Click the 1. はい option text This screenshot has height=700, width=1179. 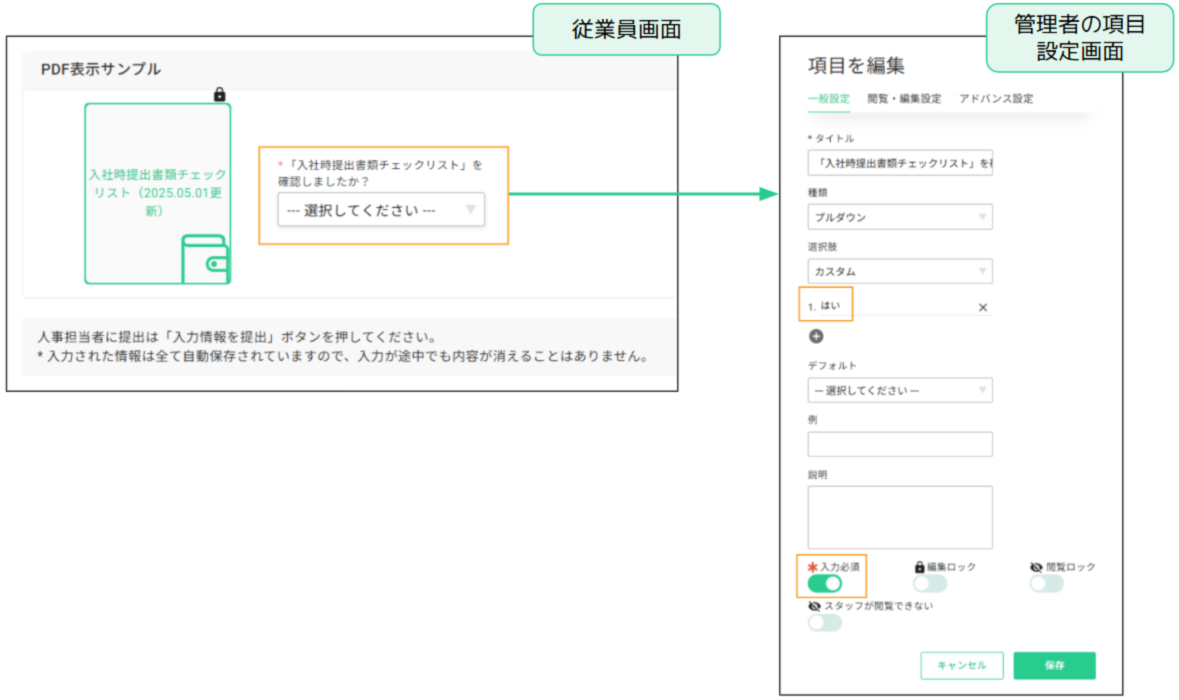[824, 306]
